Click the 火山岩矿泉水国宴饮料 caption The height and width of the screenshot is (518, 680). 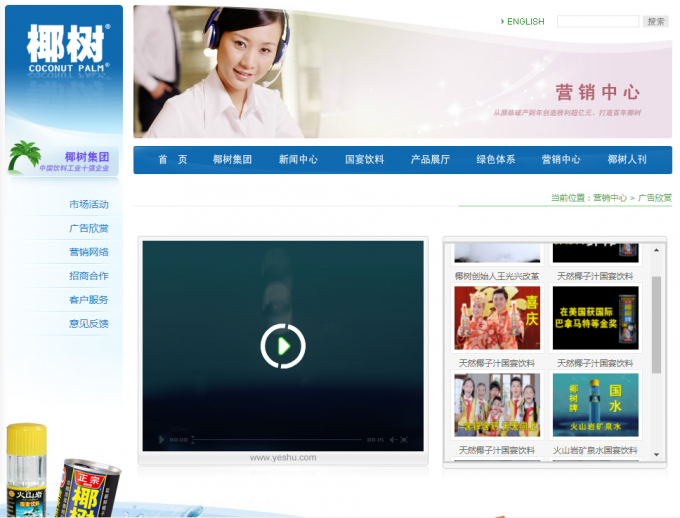[595, 450]
